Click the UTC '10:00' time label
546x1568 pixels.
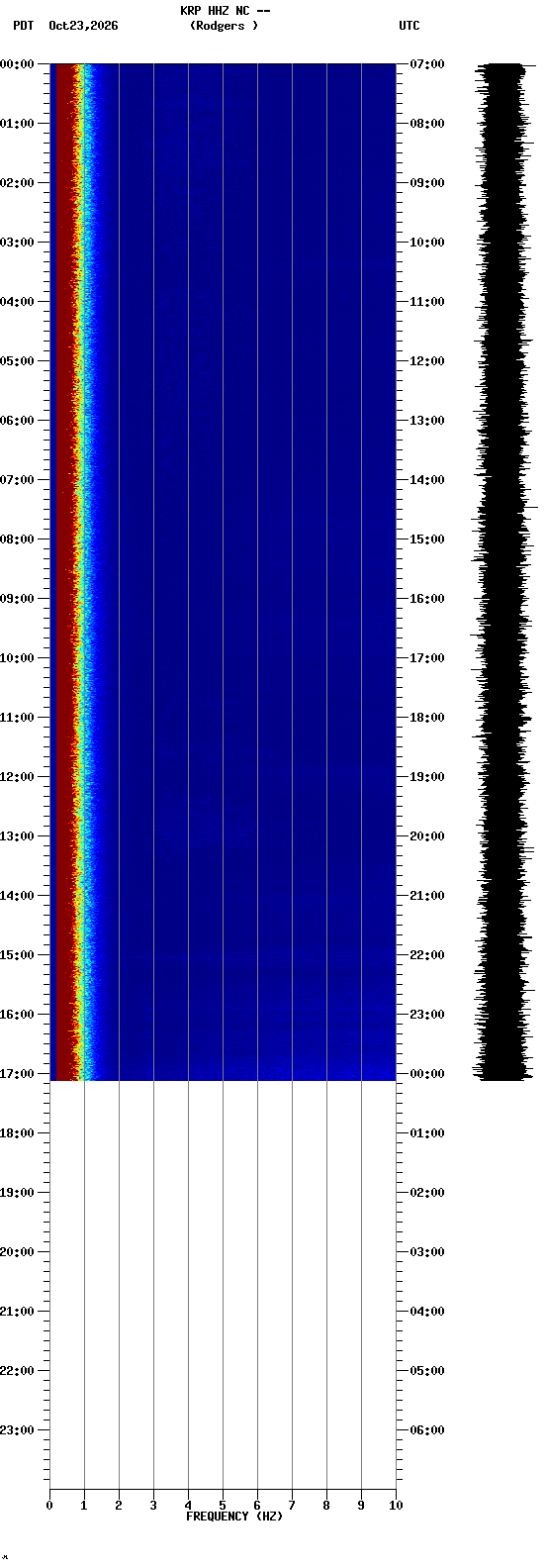pyautogui.click(x=426, y=243)
